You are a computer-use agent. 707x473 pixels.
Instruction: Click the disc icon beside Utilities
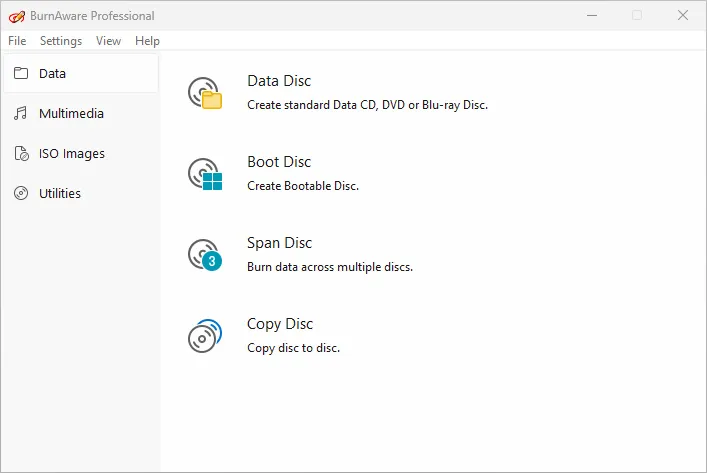pyautogui.click(x=21, y=193)
